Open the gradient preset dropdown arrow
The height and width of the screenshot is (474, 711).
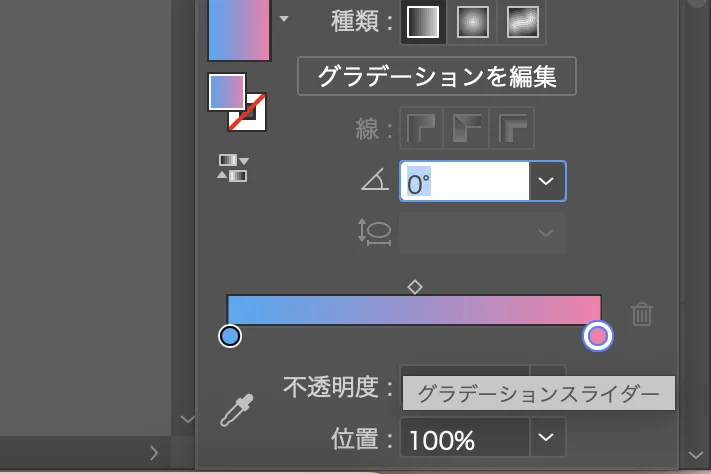tap(285, 18)
